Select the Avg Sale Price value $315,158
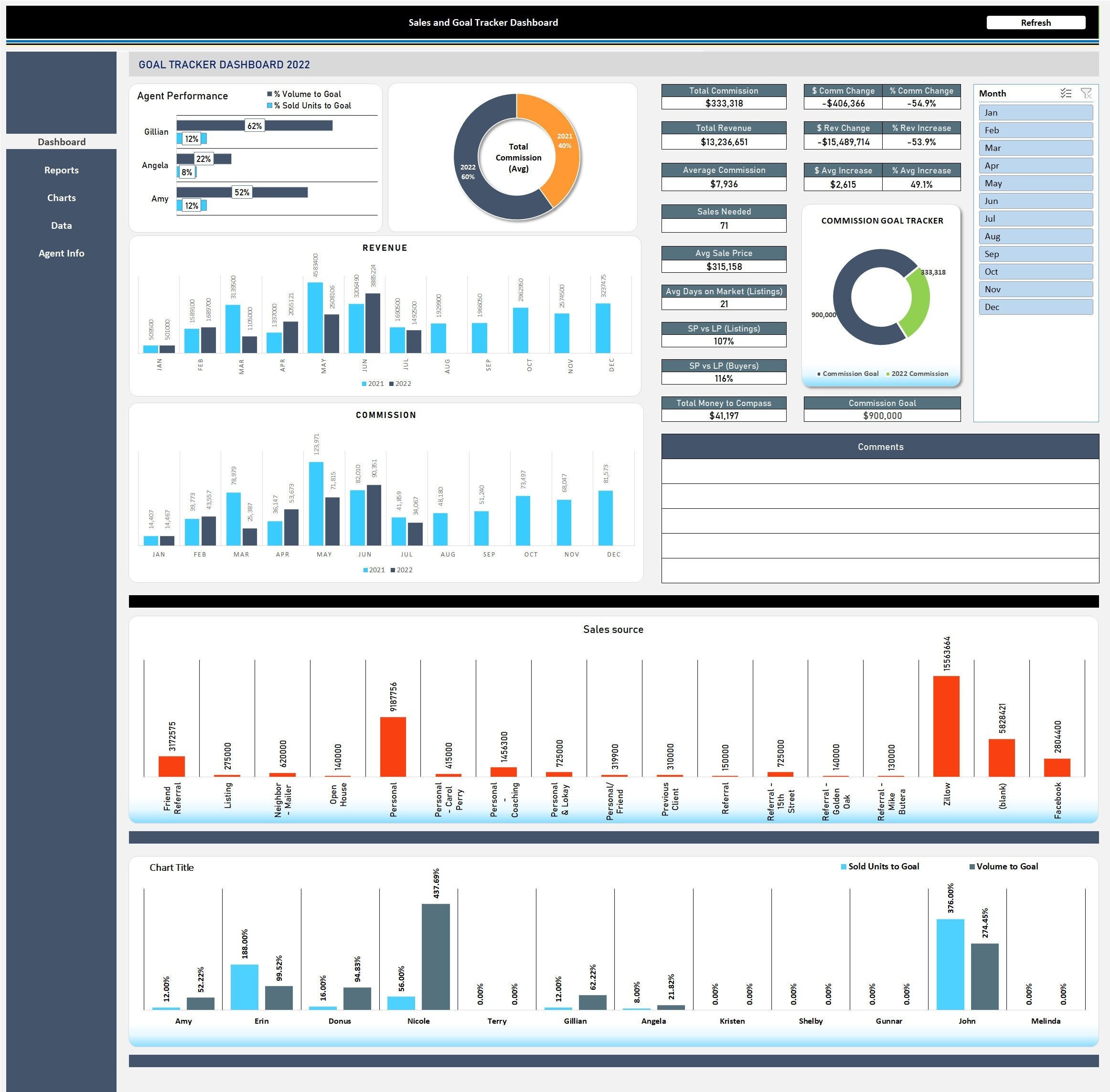Viewport: 1110px width, 1092px height. [x=724, y=267]
